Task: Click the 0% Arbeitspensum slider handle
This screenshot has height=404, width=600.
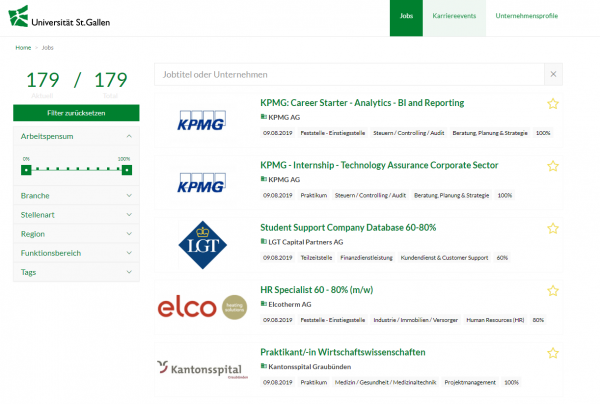Action: pyautogui.click(x=26, y=170)
